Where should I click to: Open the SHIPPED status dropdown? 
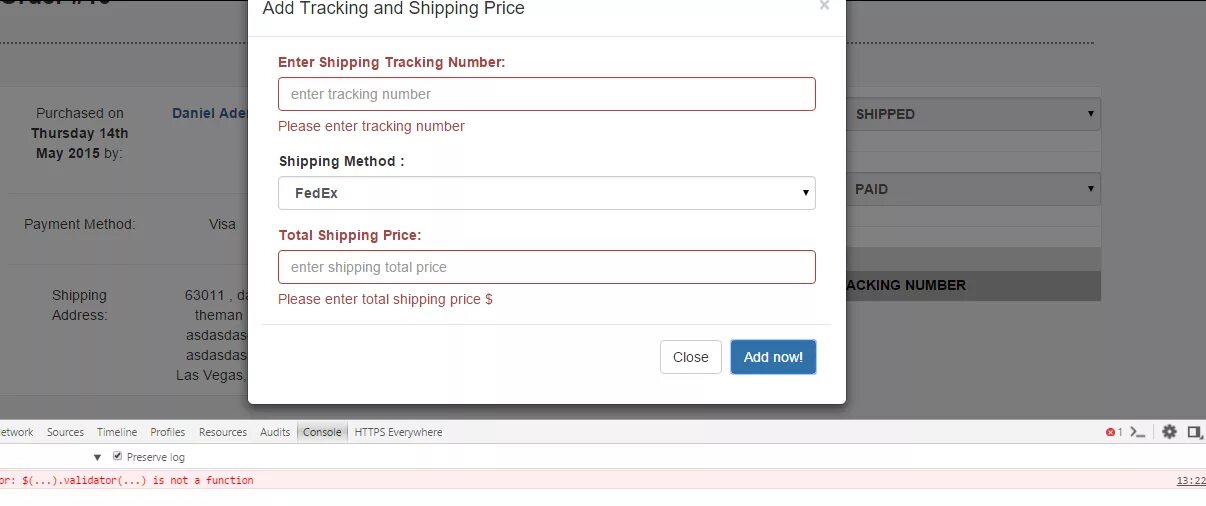972,114
